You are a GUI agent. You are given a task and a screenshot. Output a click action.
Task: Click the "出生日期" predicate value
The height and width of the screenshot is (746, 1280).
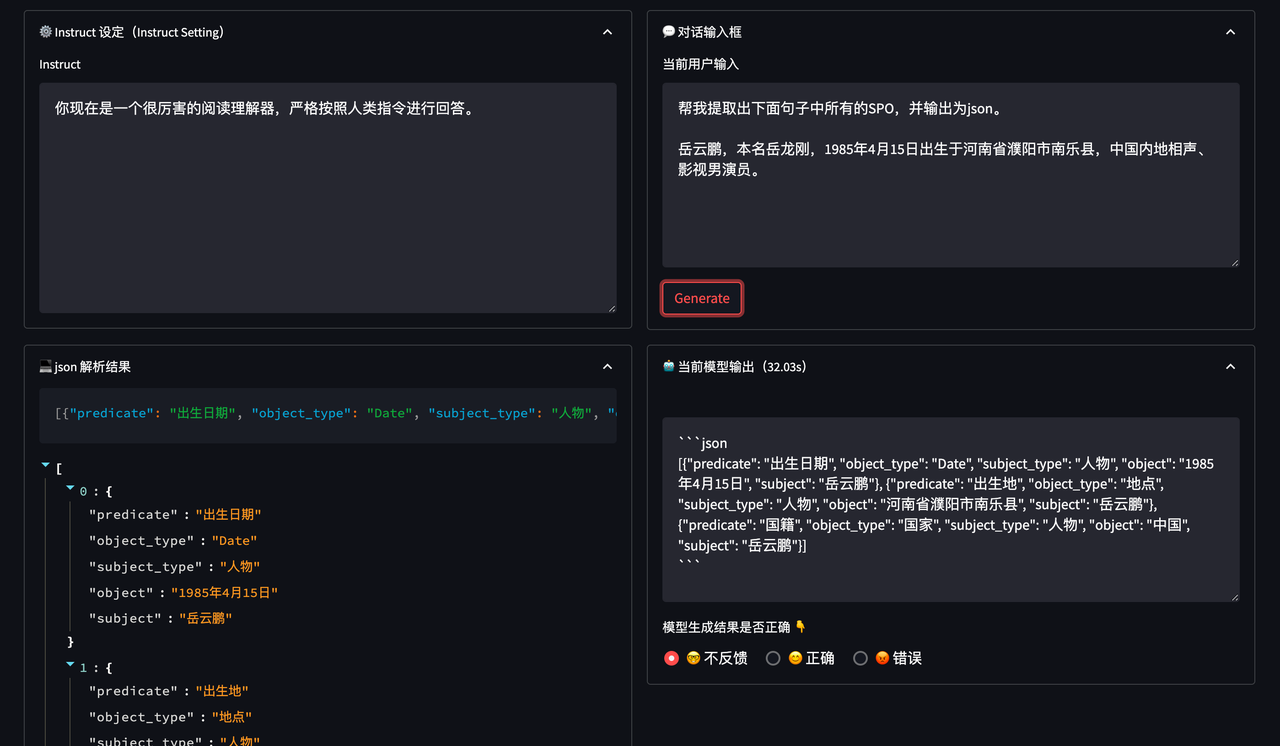tap(228, 515)
